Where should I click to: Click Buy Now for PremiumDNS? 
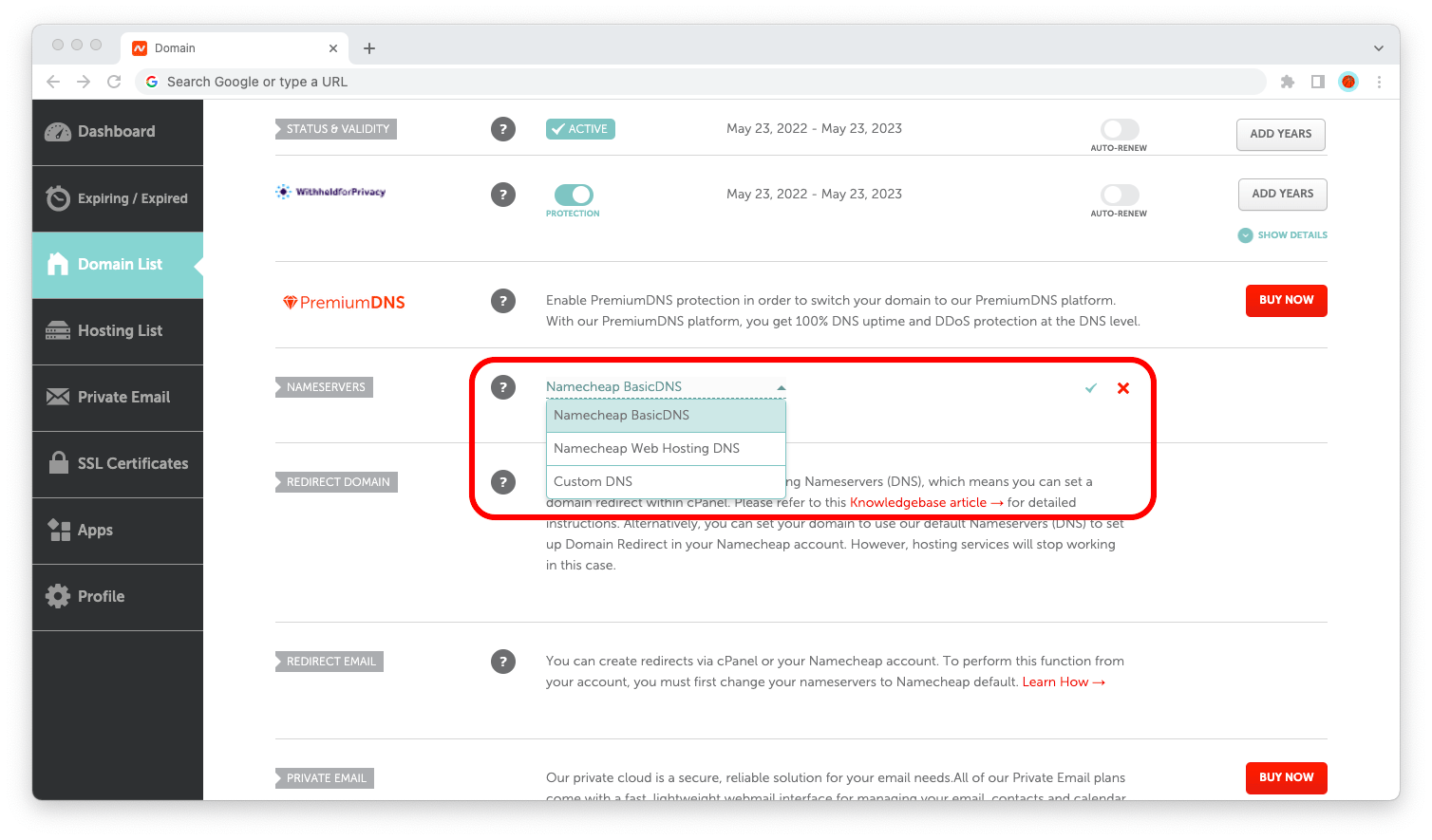tap(1286, 300)
